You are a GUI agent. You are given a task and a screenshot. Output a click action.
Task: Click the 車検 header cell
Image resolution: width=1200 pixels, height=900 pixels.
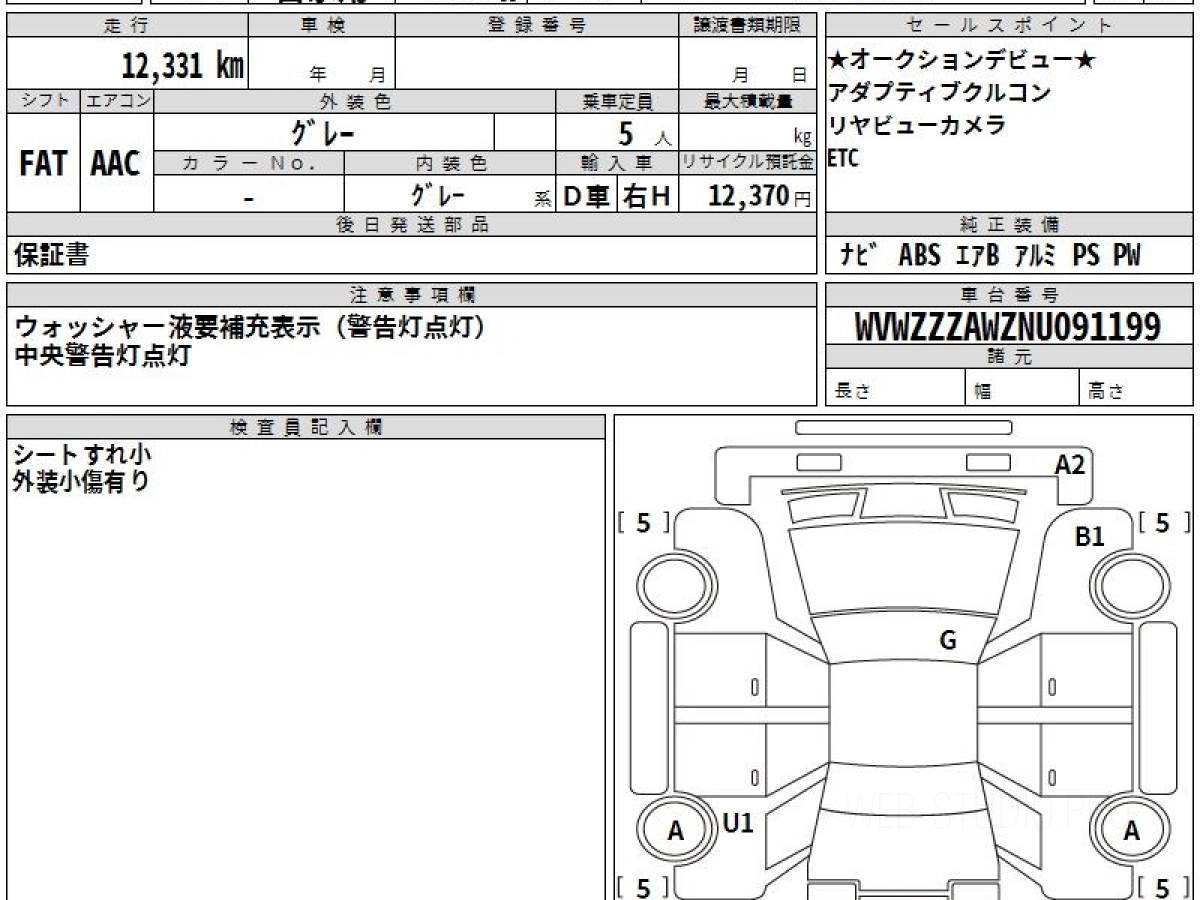pos(322,26)
